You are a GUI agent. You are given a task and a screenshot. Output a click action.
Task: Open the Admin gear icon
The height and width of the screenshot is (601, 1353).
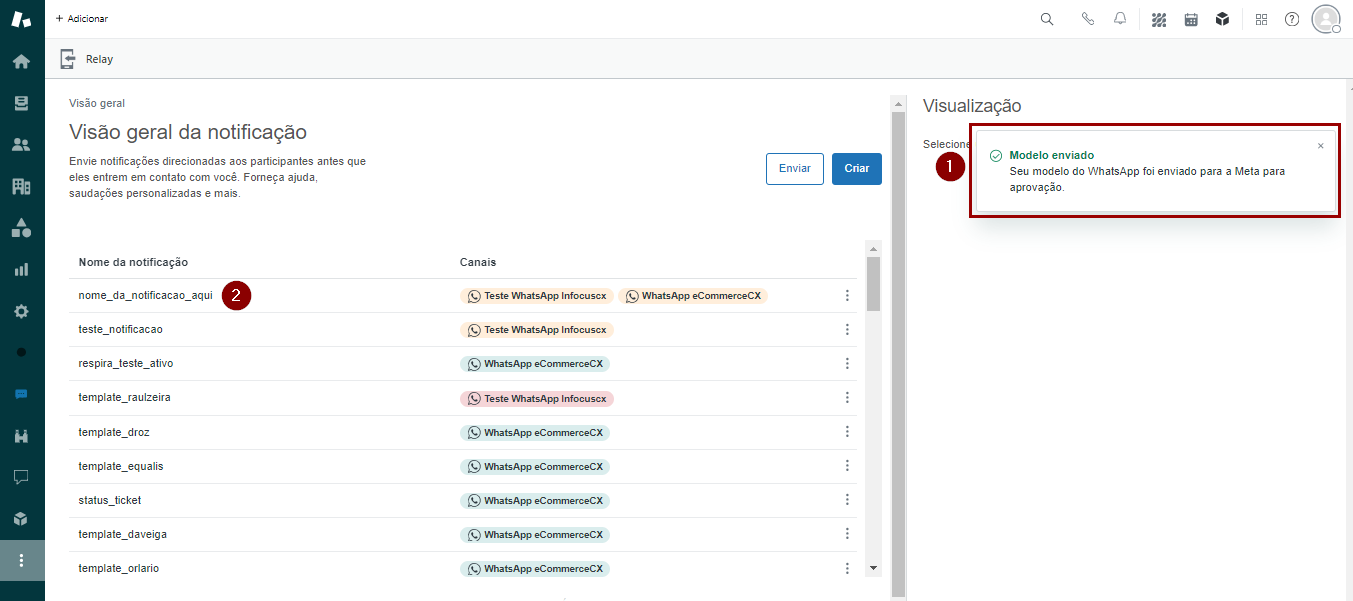[21, 311]
